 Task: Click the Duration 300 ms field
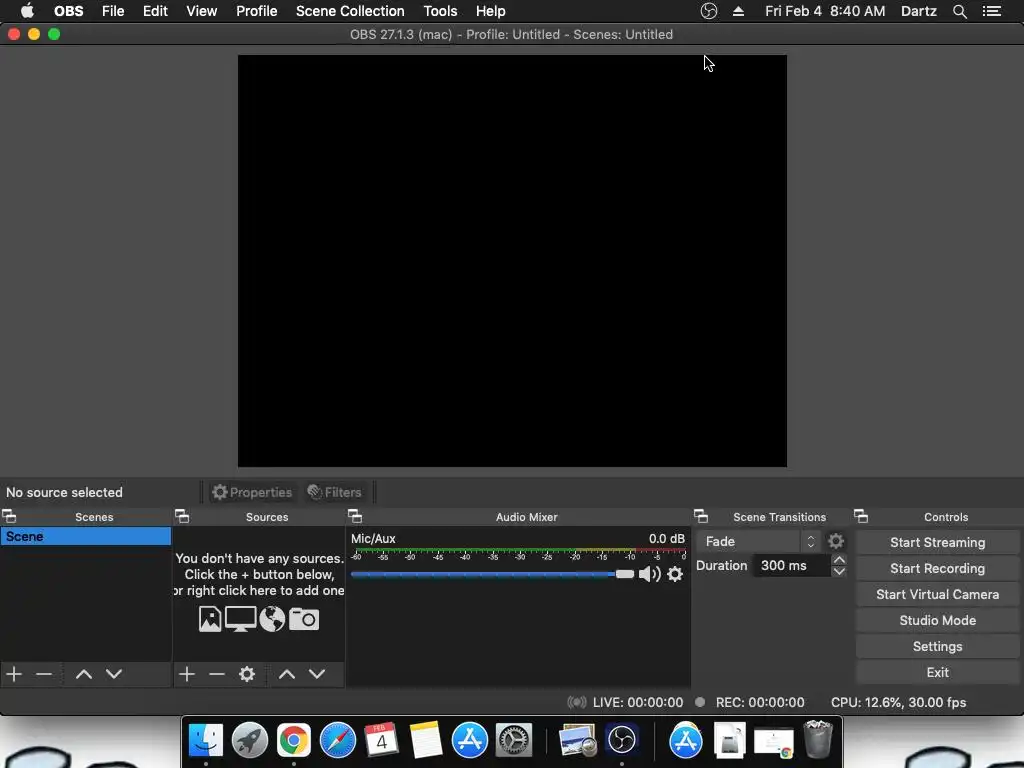[792, 566]
